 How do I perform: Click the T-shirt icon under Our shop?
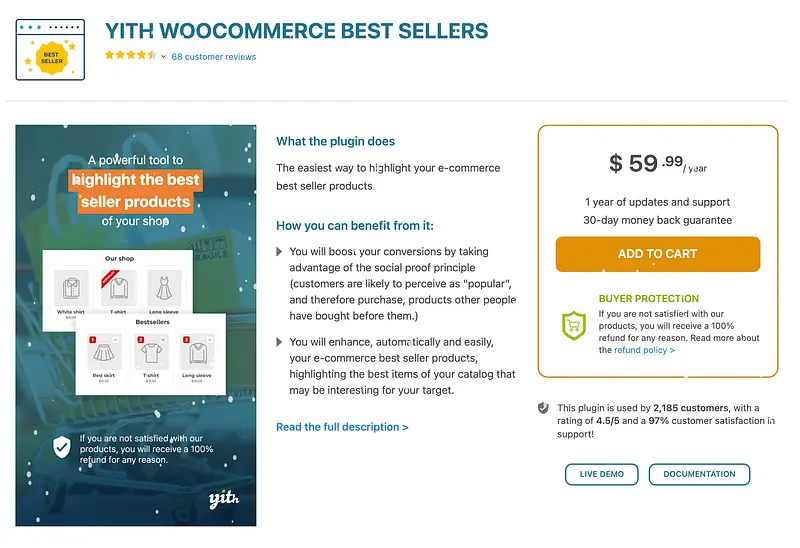(117, 287)
